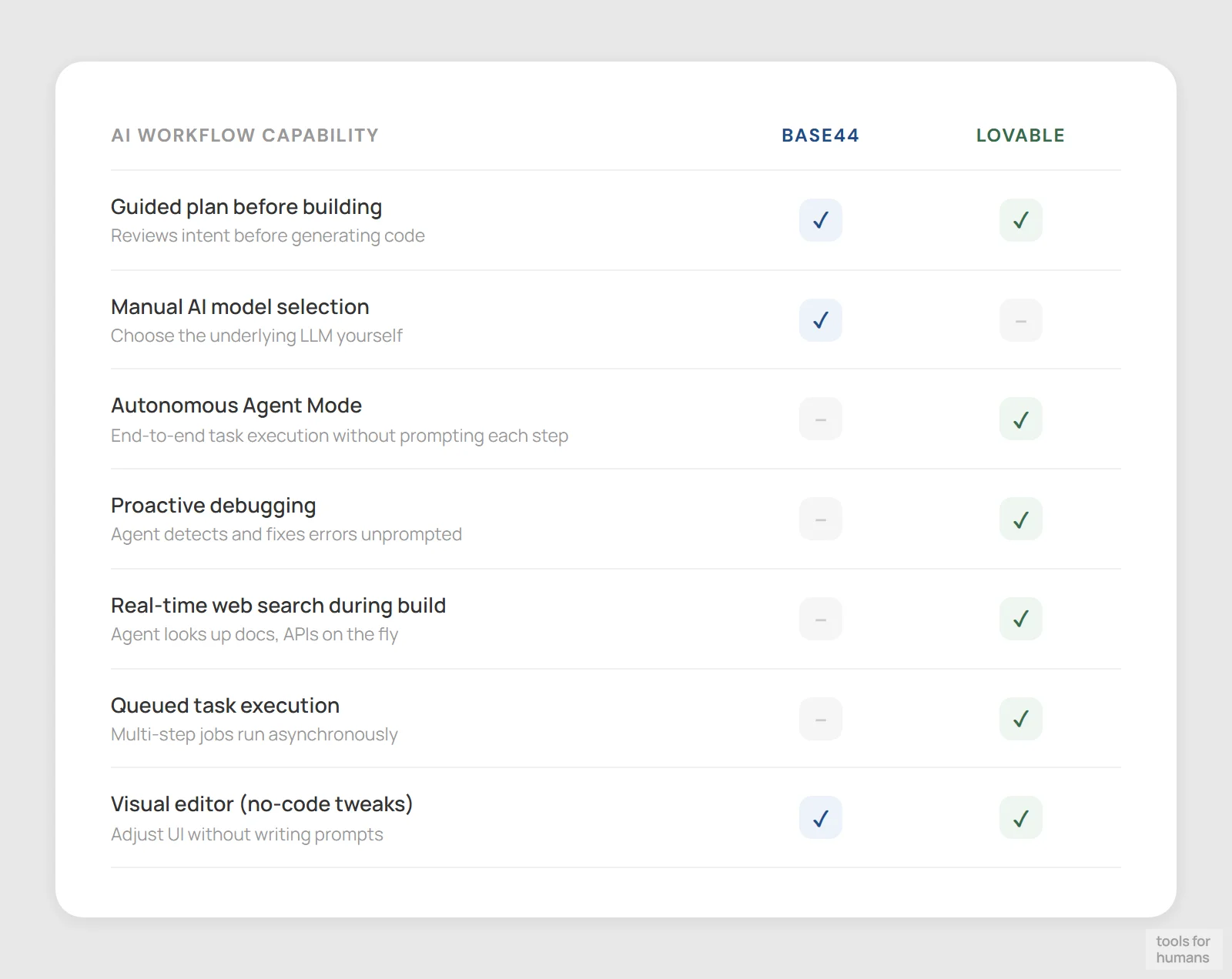
Task: Toggle the dash indicator for Base44 Autonomous Agent Mode
Action: click(820, 419)
